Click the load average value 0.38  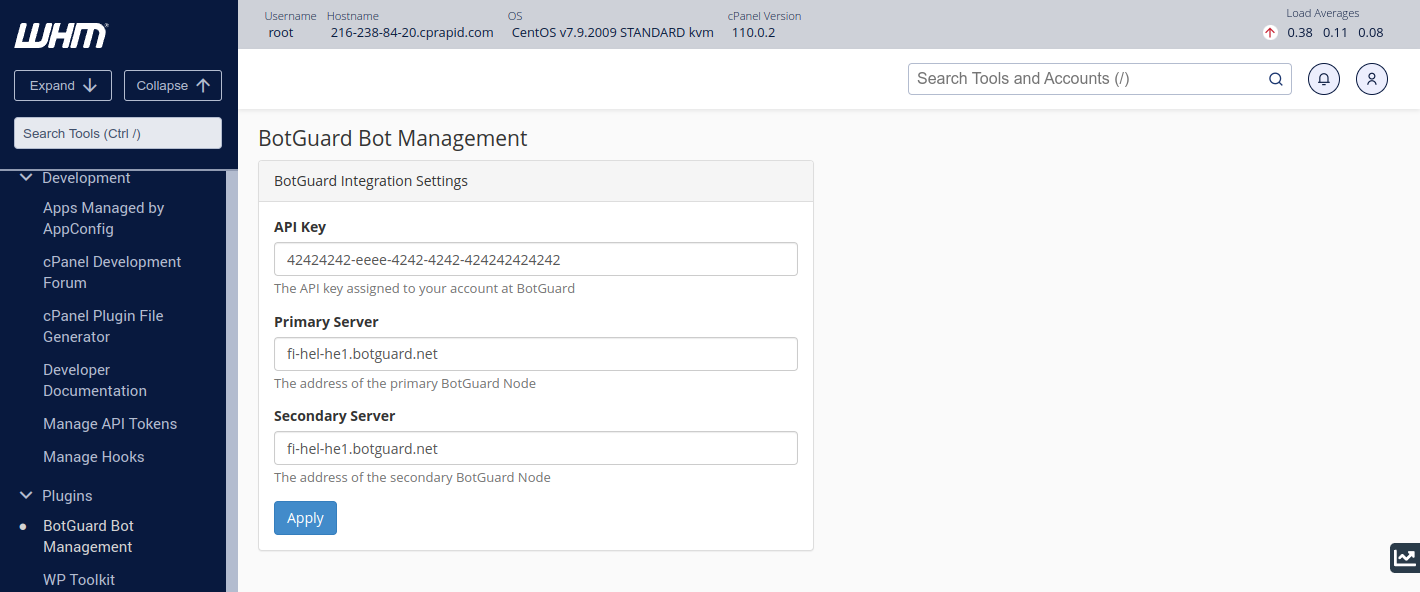point(1300,32)
